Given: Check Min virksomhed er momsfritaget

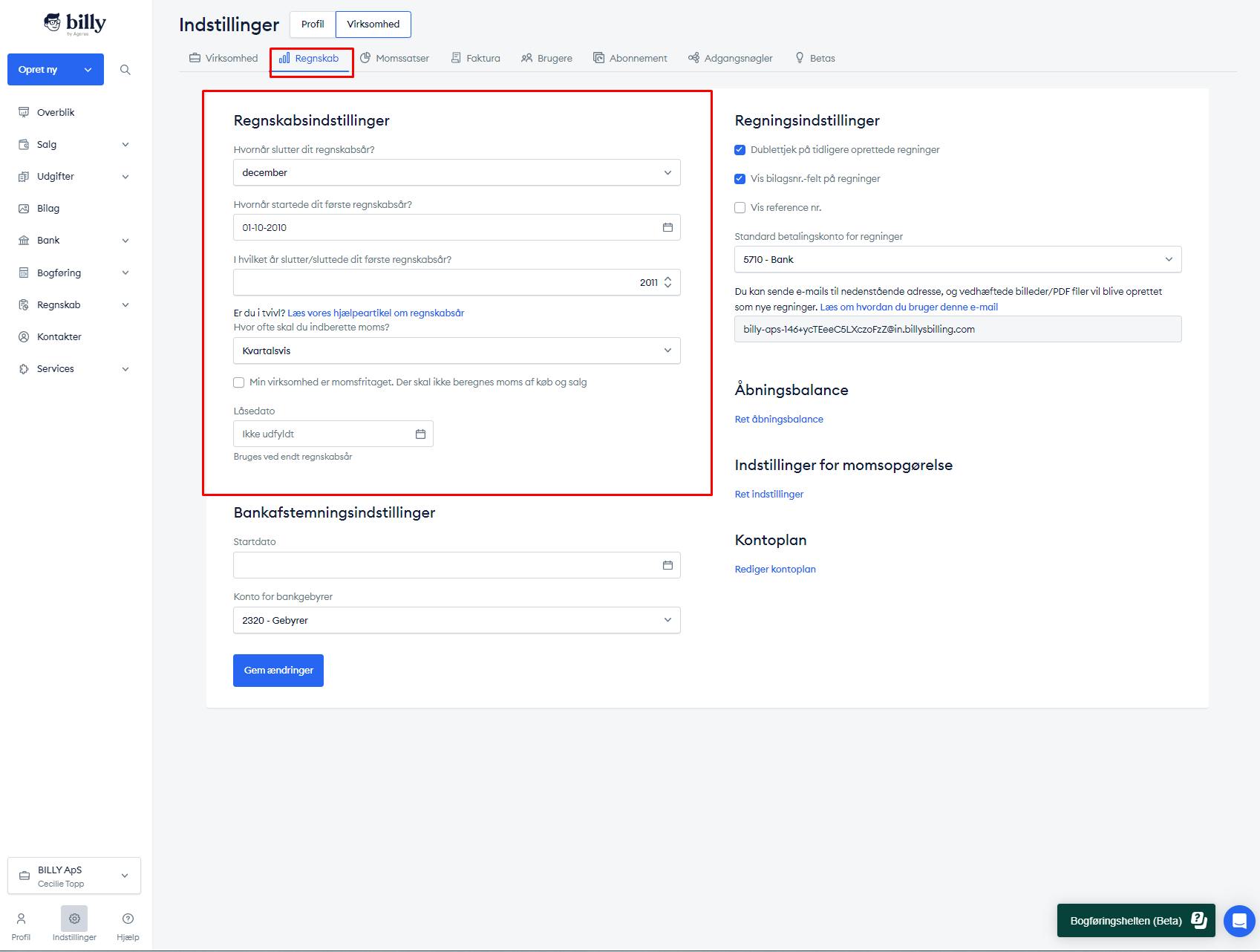Looking at the screenshot, I should [238, 382].
